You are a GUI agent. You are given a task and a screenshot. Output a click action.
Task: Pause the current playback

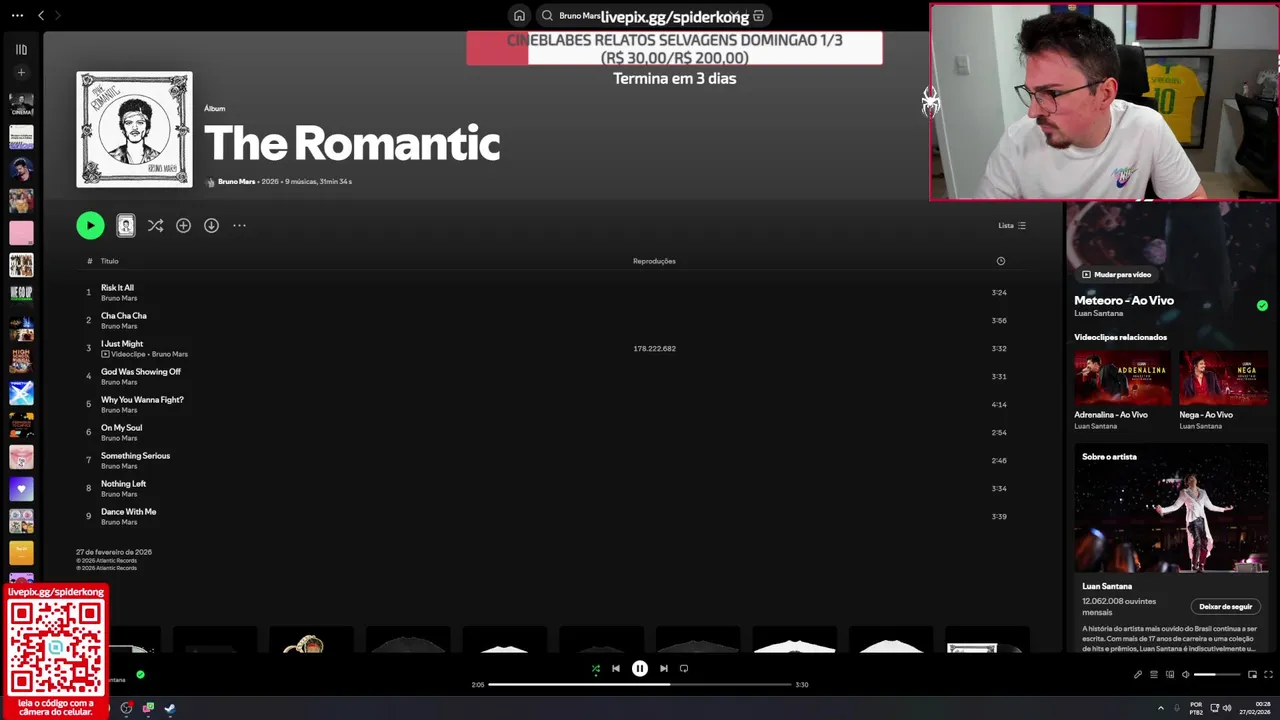coord(640,668)
